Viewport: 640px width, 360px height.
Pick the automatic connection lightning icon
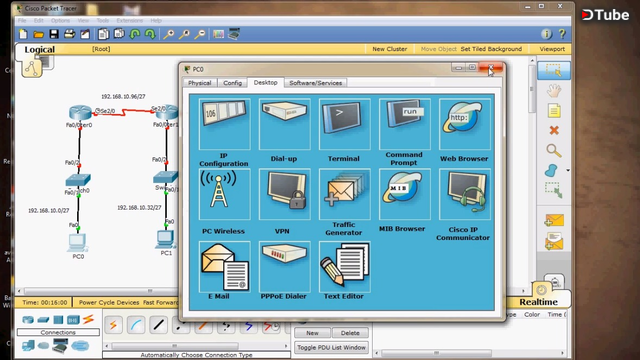click(x=113, y=325)
